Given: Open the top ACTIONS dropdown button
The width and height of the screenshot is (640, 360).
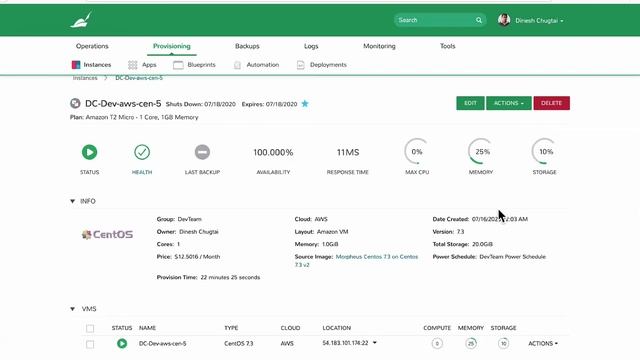Looking at the screenshot, I should 509,103.
